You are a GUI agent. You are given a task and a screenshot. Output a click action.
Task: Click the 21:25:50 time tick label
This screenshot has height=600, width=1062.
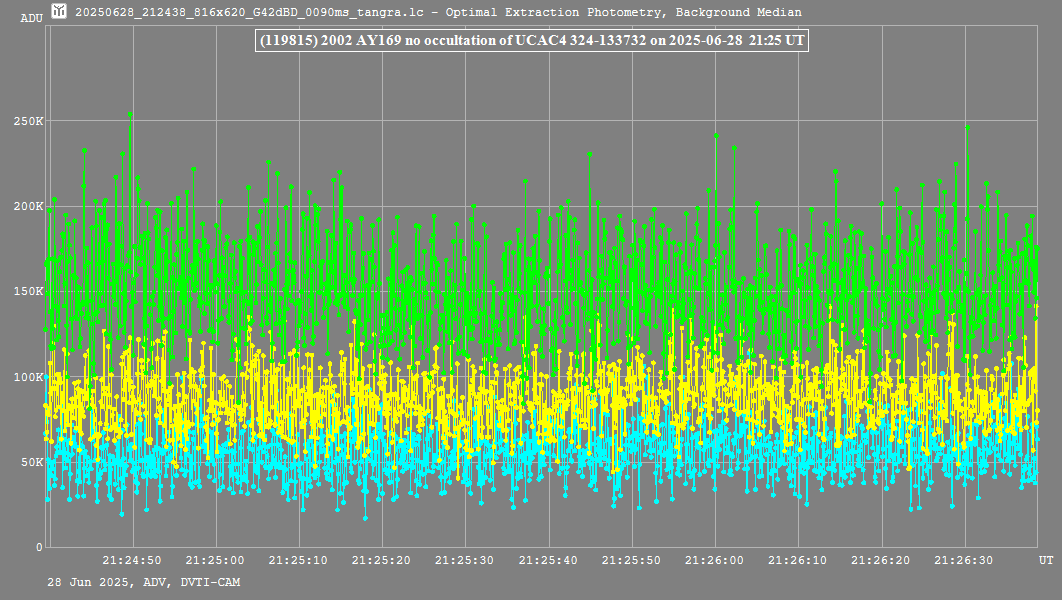tap(632, 561)
